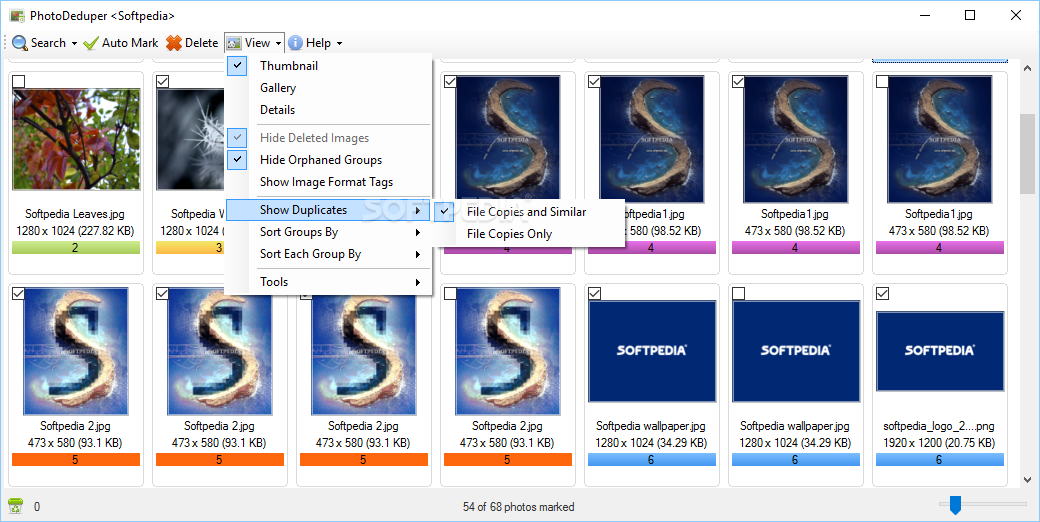Click the Auto Mark green checkmark icon
Image resolution: width=1040 pixels, height=522 pixels.
(91, 43)
